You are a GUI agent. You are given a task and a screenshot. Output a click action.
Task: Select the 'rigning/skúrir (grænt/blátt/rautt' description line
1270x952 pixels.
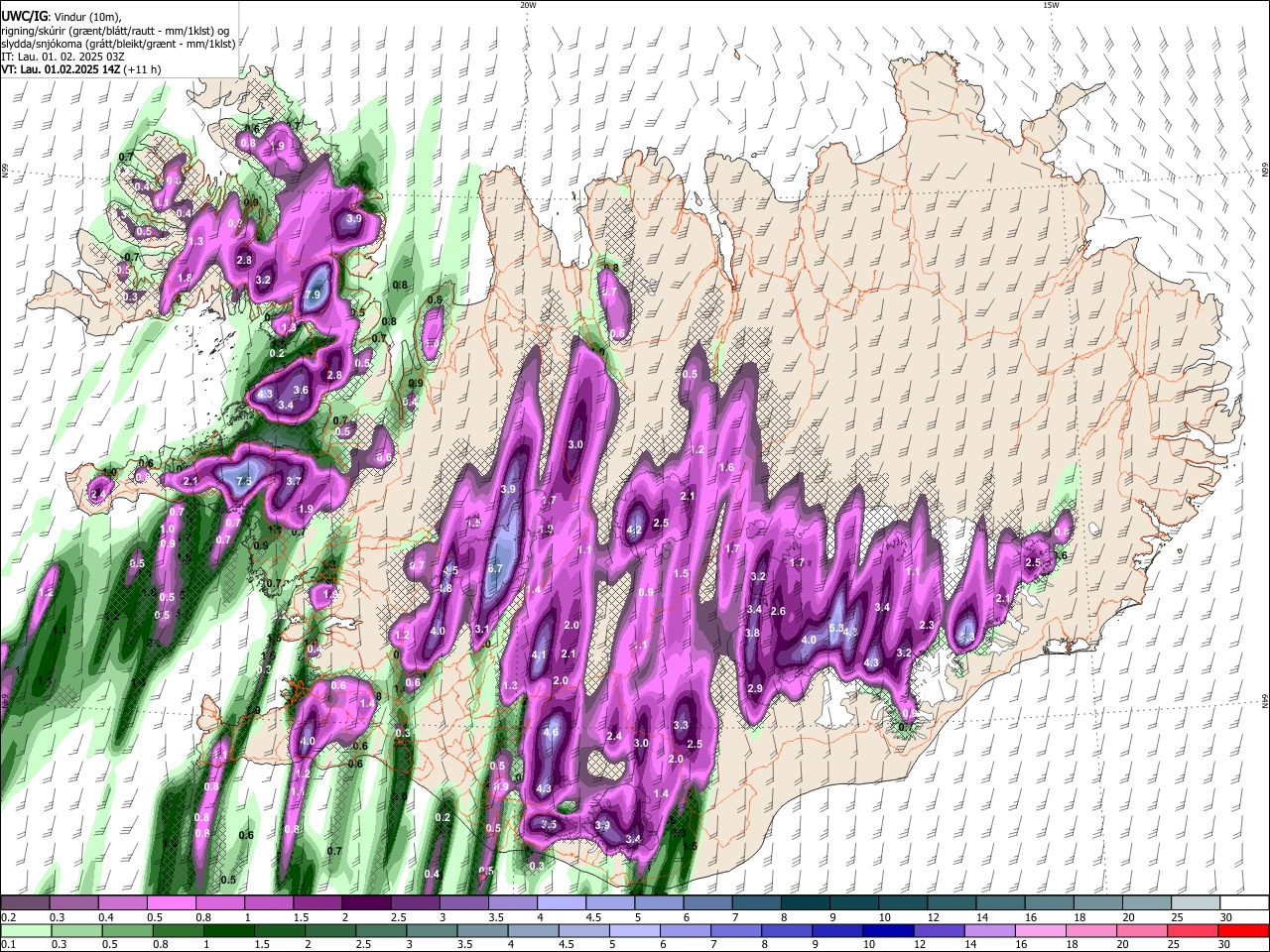click(x=115, y=30)
